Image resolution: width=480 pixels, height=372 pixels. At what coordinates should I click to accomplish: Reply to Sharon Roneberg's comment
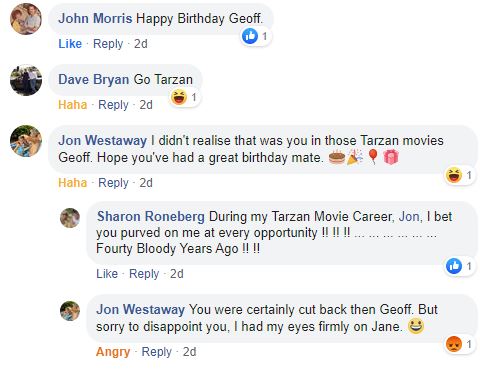point(144,274)
